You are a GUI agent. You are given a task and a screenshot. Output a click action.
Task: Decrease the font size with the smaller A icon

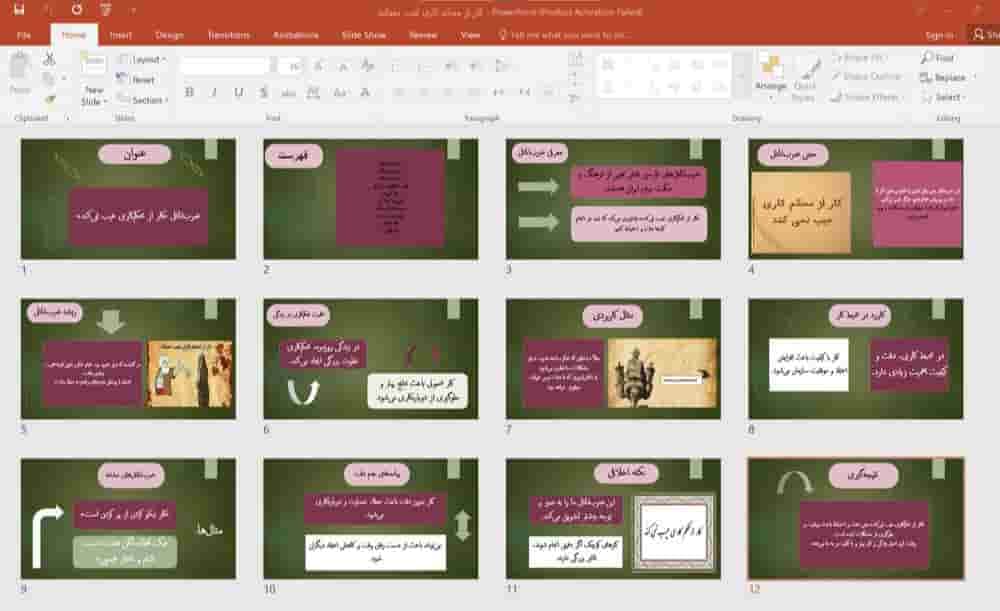coord(343,66)
